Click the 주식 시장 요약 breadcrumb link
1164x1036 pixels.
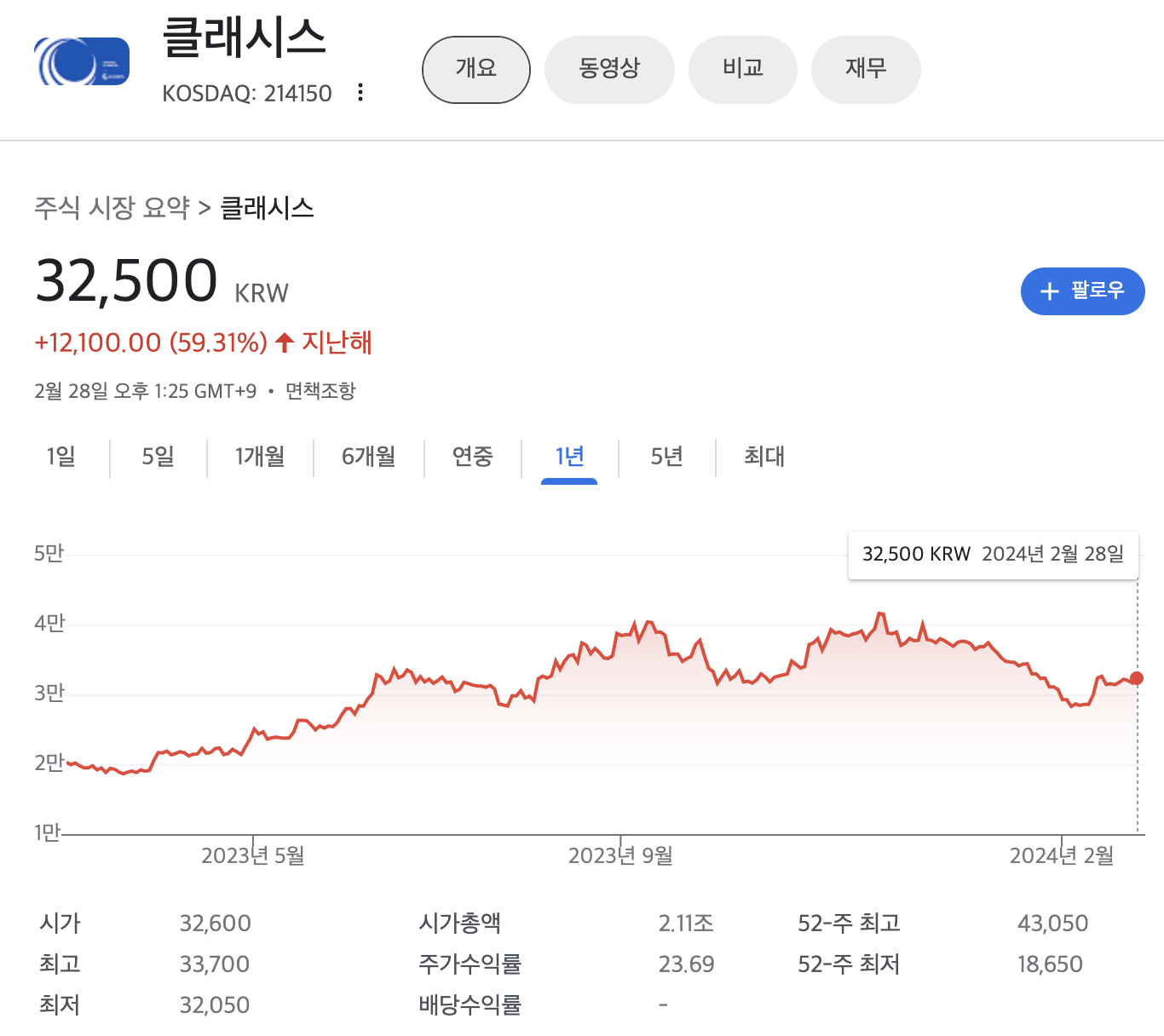(x=112, y=208)
